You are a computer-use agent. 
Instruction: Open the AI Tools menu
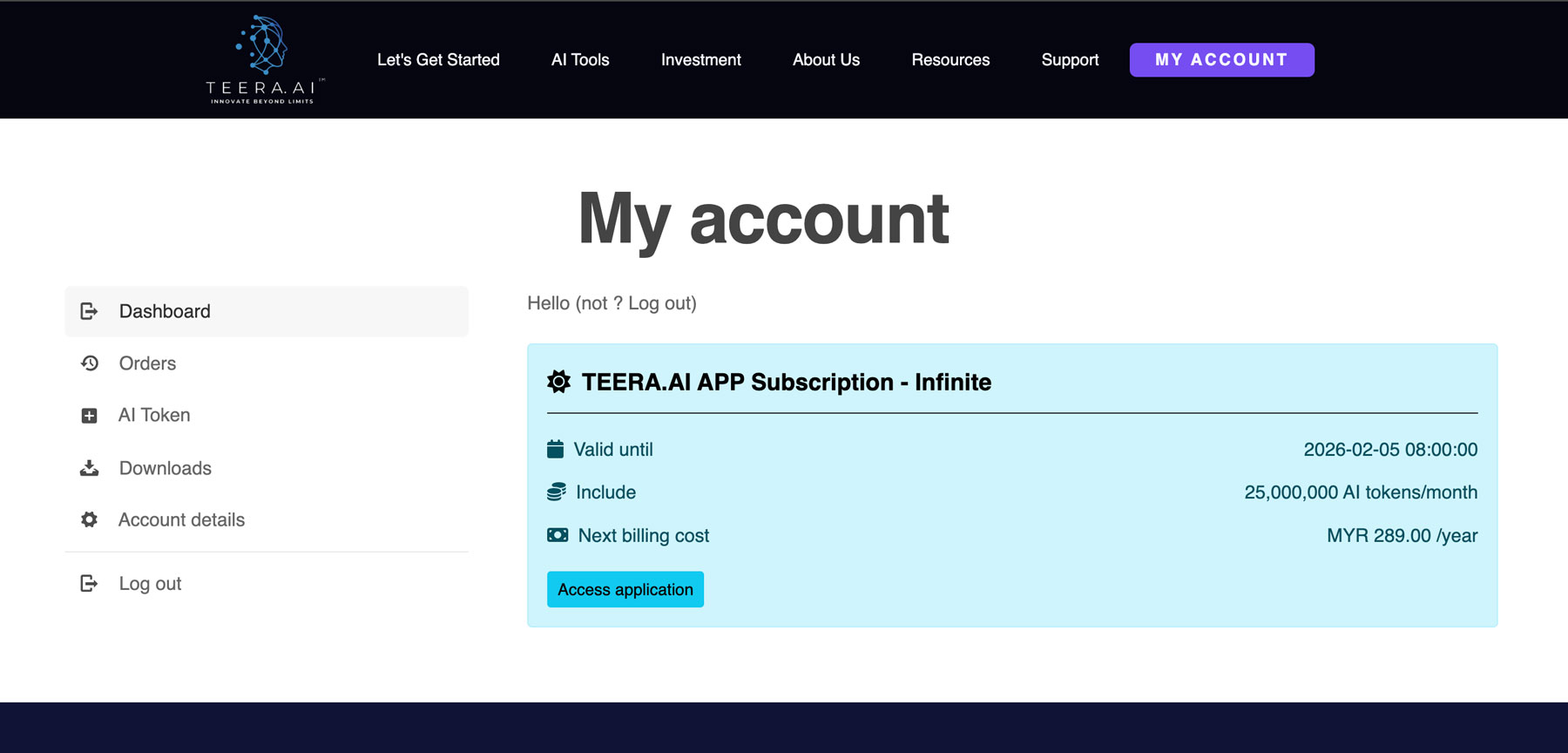(580, 60)
